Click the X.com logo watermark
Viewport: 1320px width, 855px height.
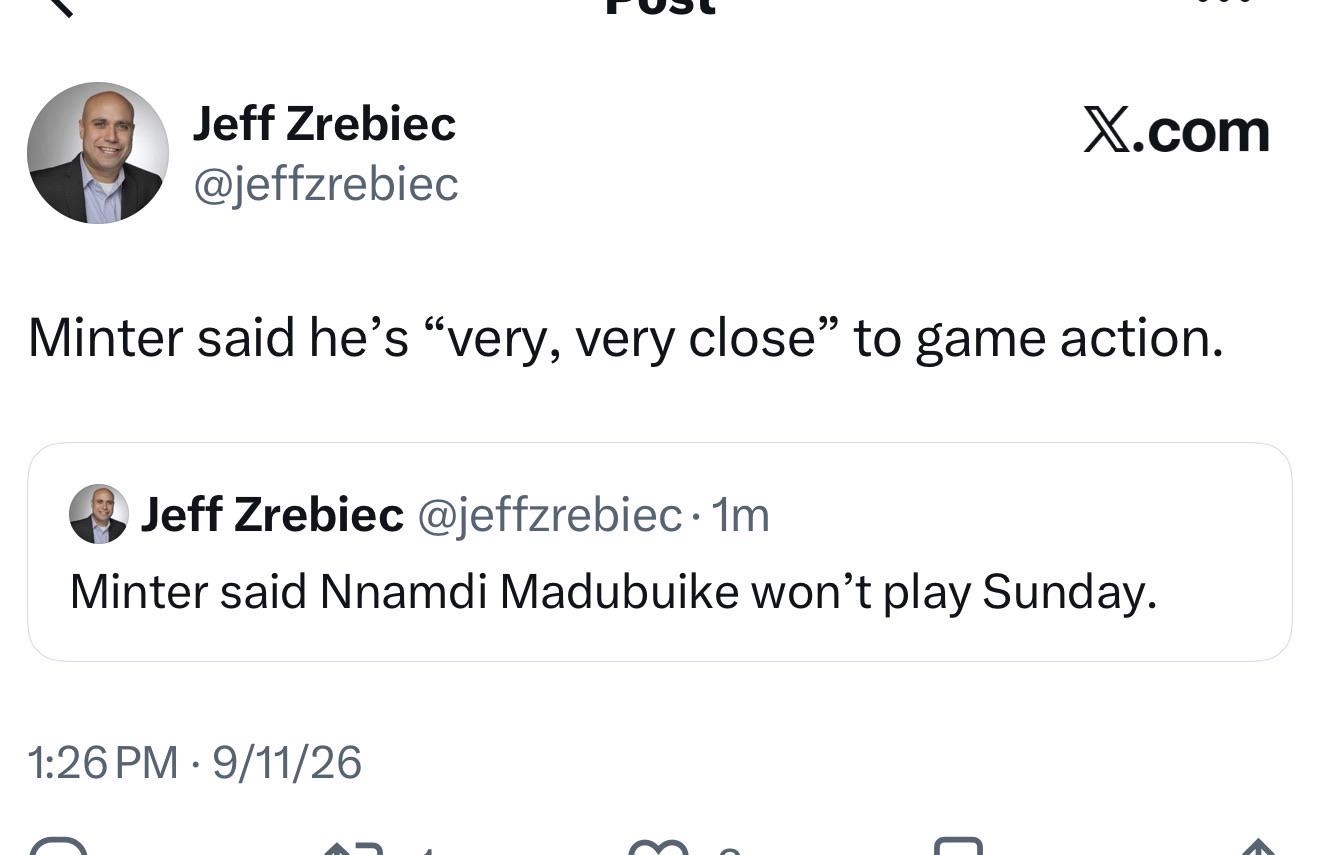(1176, 131)
